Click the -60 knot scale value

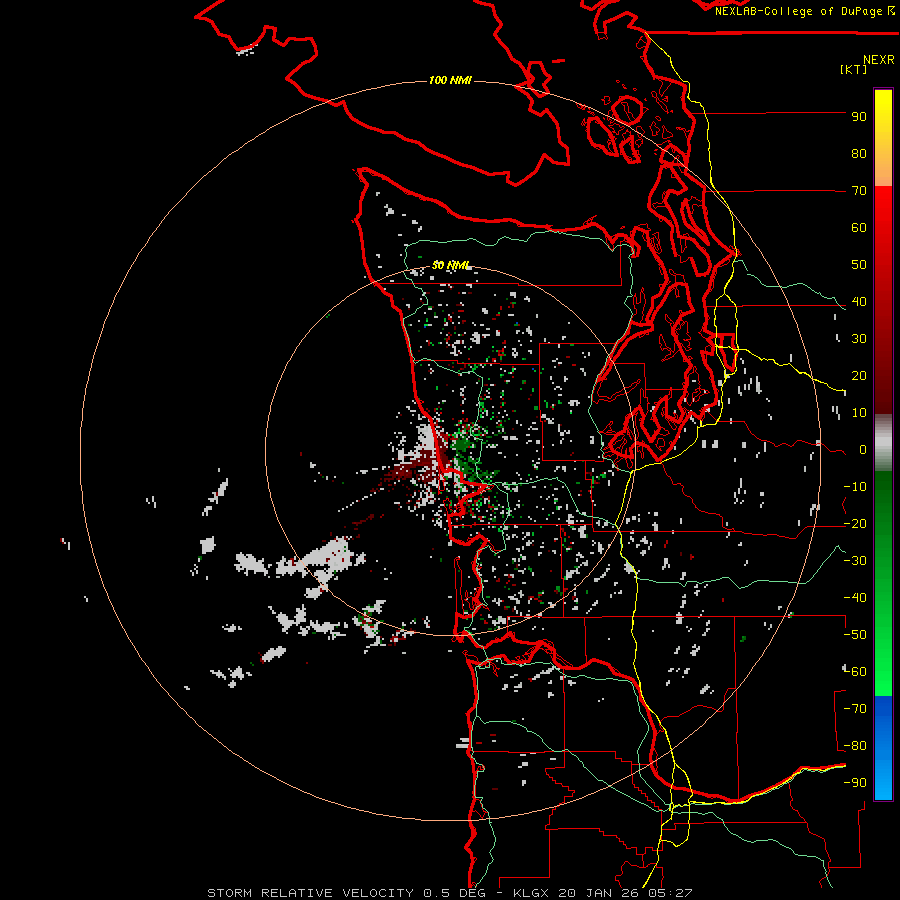pyautogui.click(x=855, y=672)
